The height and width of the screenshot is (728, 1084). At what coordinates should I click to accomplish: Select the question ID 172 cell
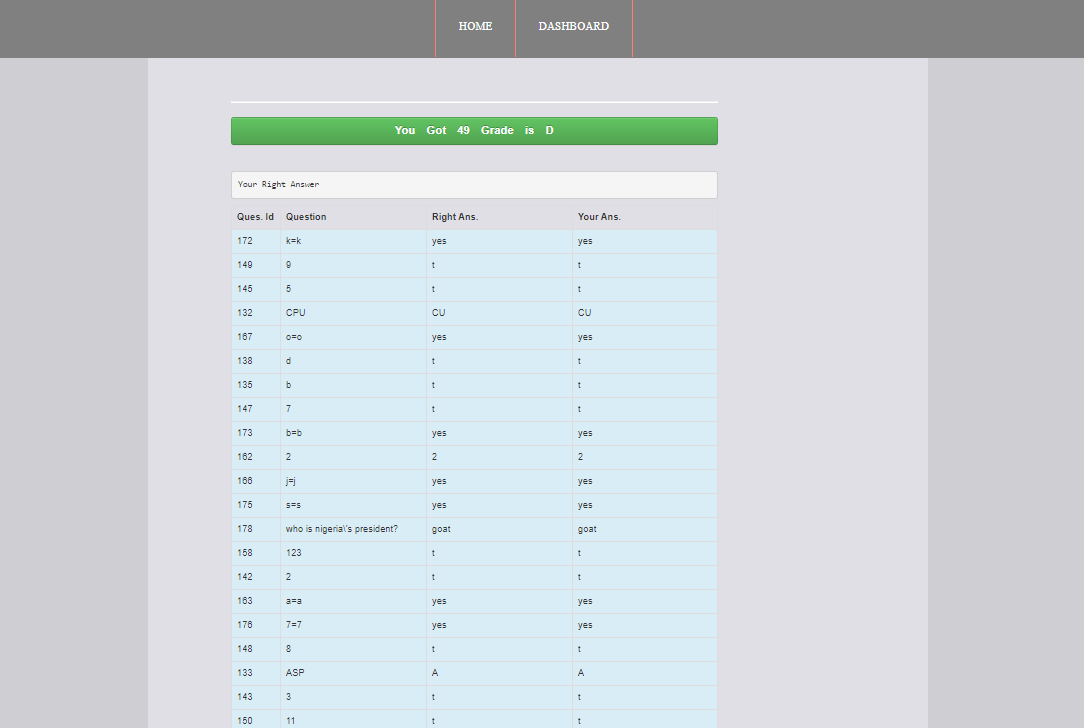pyautogui.click(x=245, y=241)
